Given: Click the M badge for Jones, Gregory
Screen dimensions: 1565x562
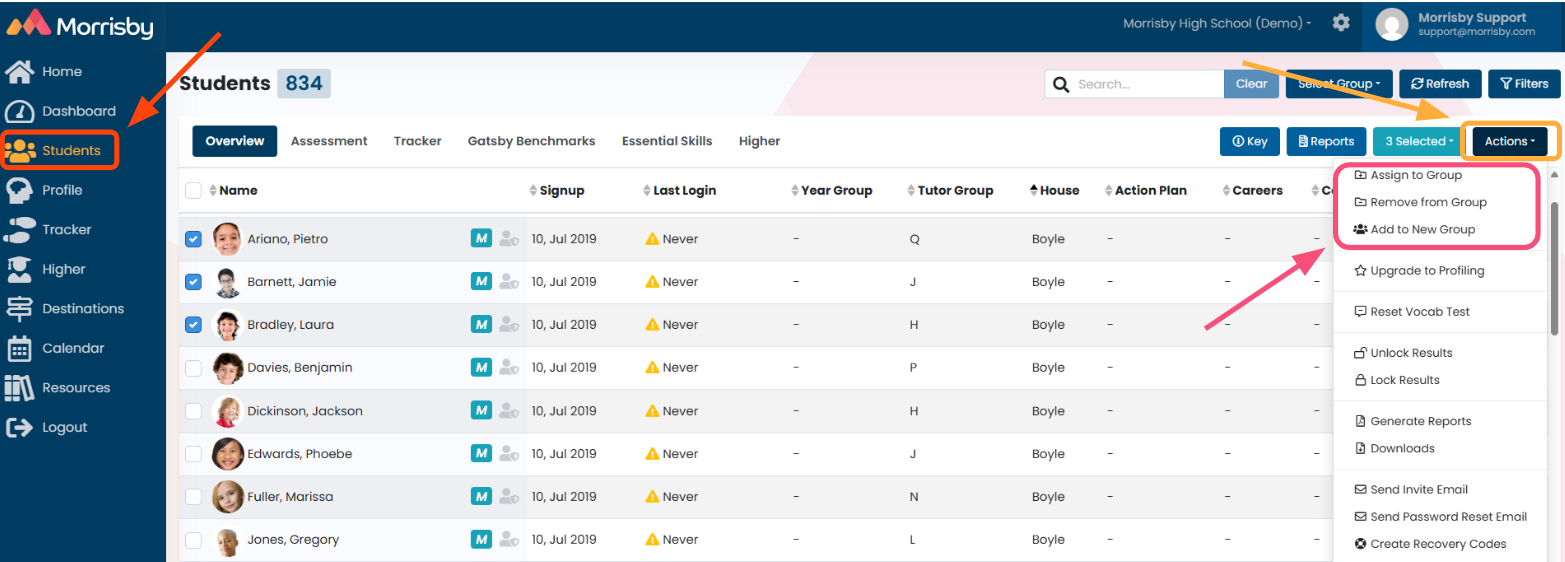Looking at the screenshot, I should click(481, 539).
